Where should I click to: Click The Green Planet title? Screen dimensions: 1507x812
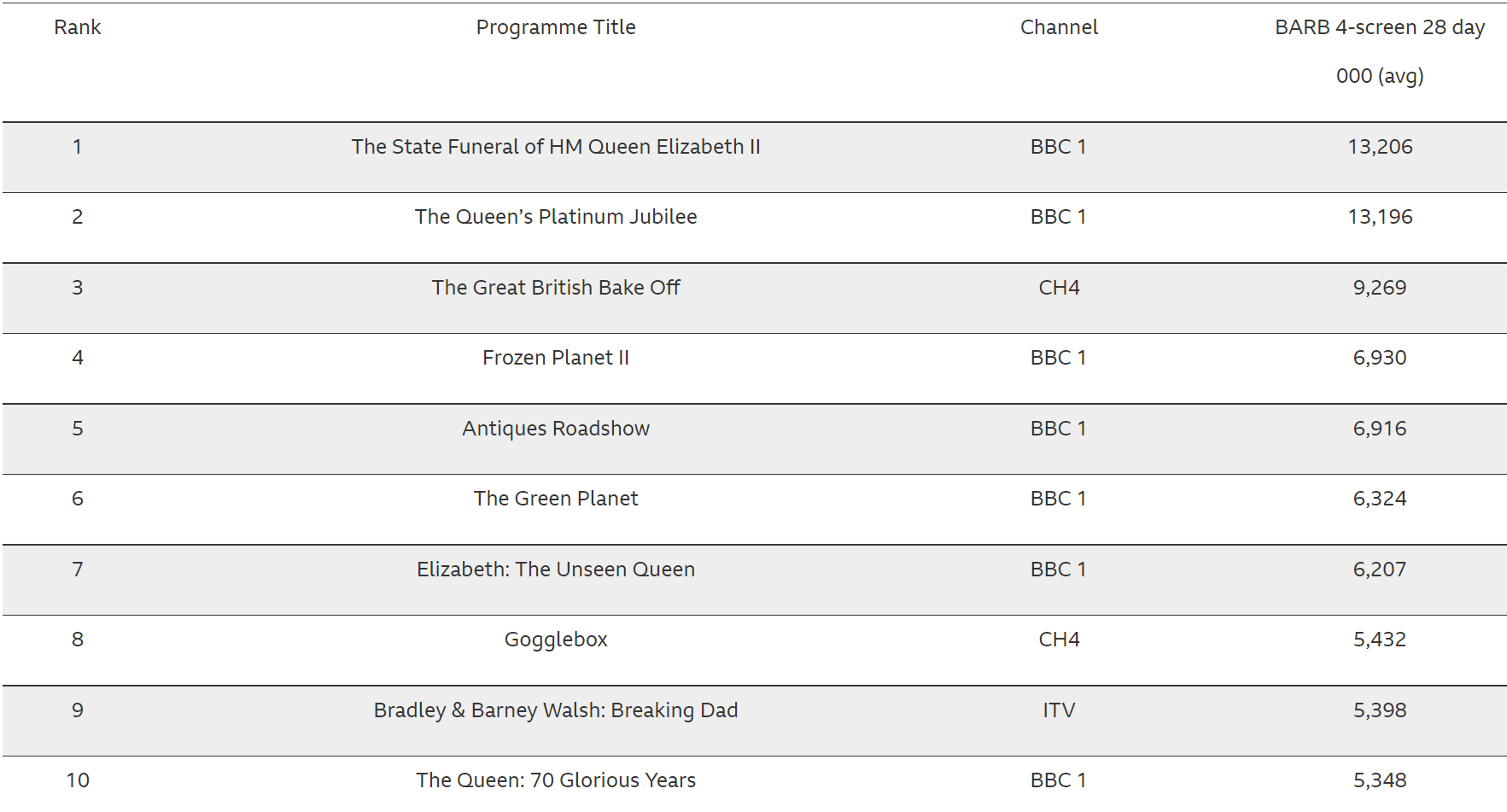[555, 499]
